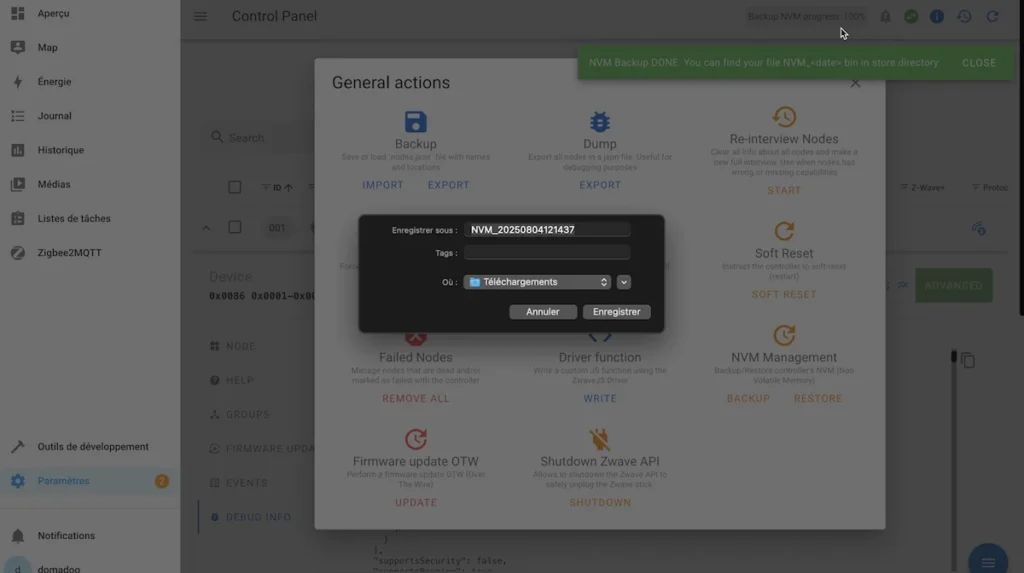Open Map in the sidebar

pyautogui.click(x=90, y=48)
